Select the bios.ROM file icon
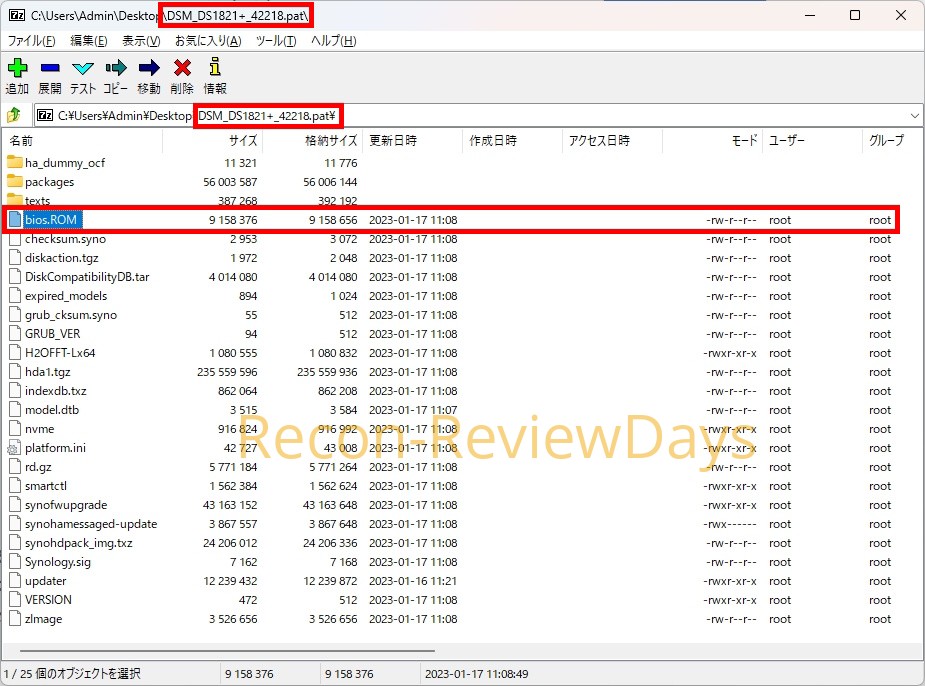The image size is (925, 686). pos(15,219)
